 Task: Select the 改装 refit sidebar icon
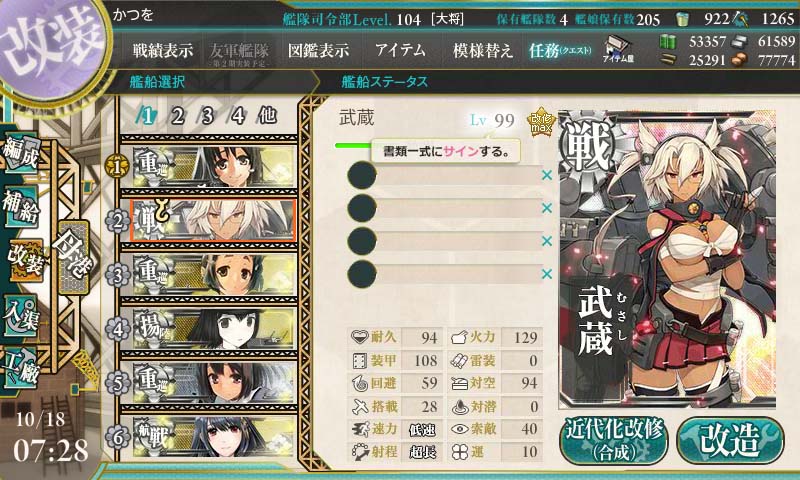(24, 260)
